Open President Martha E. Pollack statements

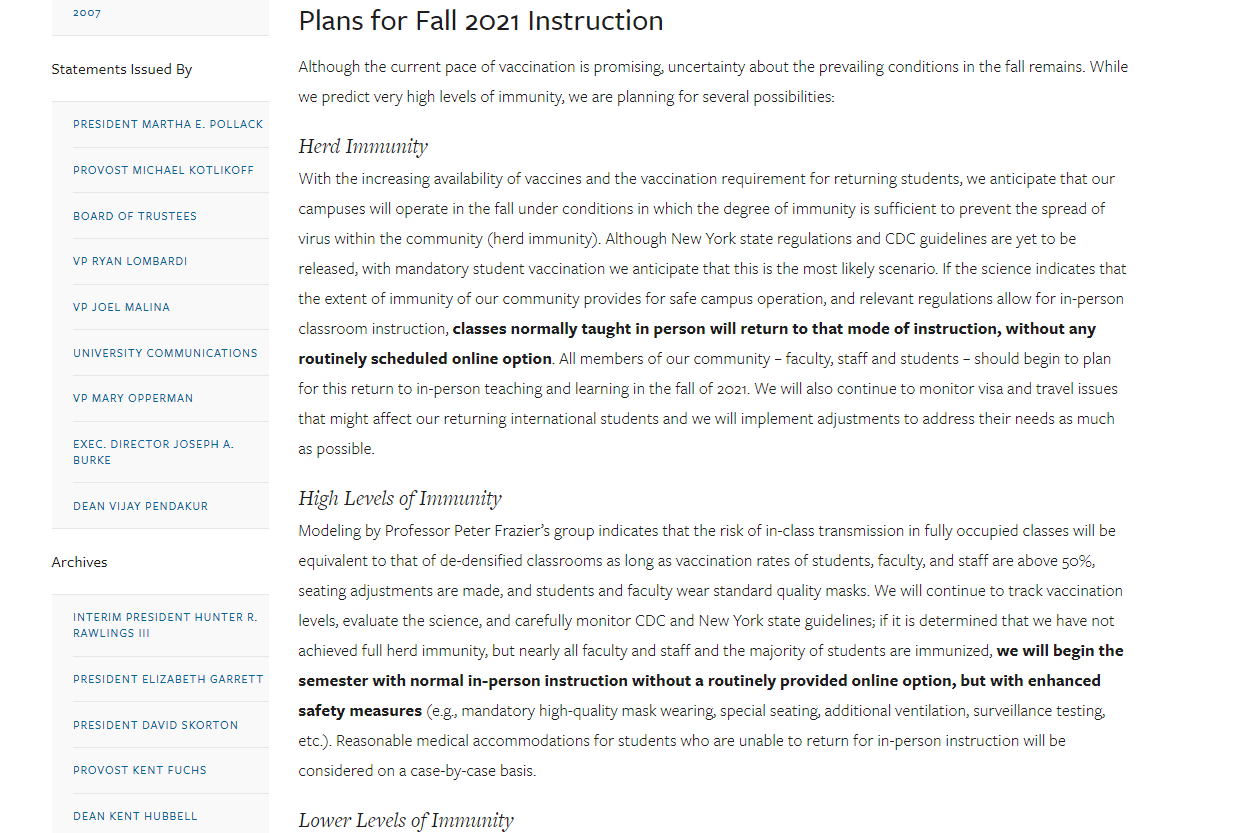[168, 124]
